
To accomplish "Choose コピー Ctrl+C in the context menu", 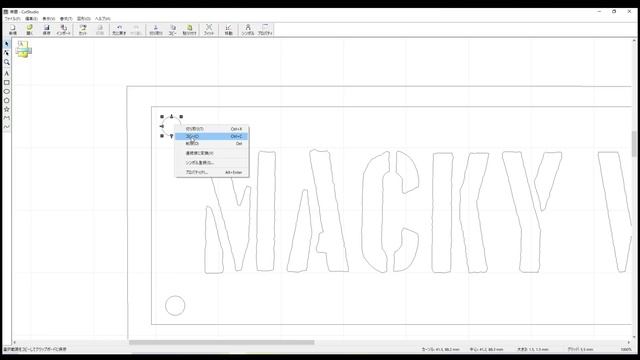I will [x=211, y=136].
